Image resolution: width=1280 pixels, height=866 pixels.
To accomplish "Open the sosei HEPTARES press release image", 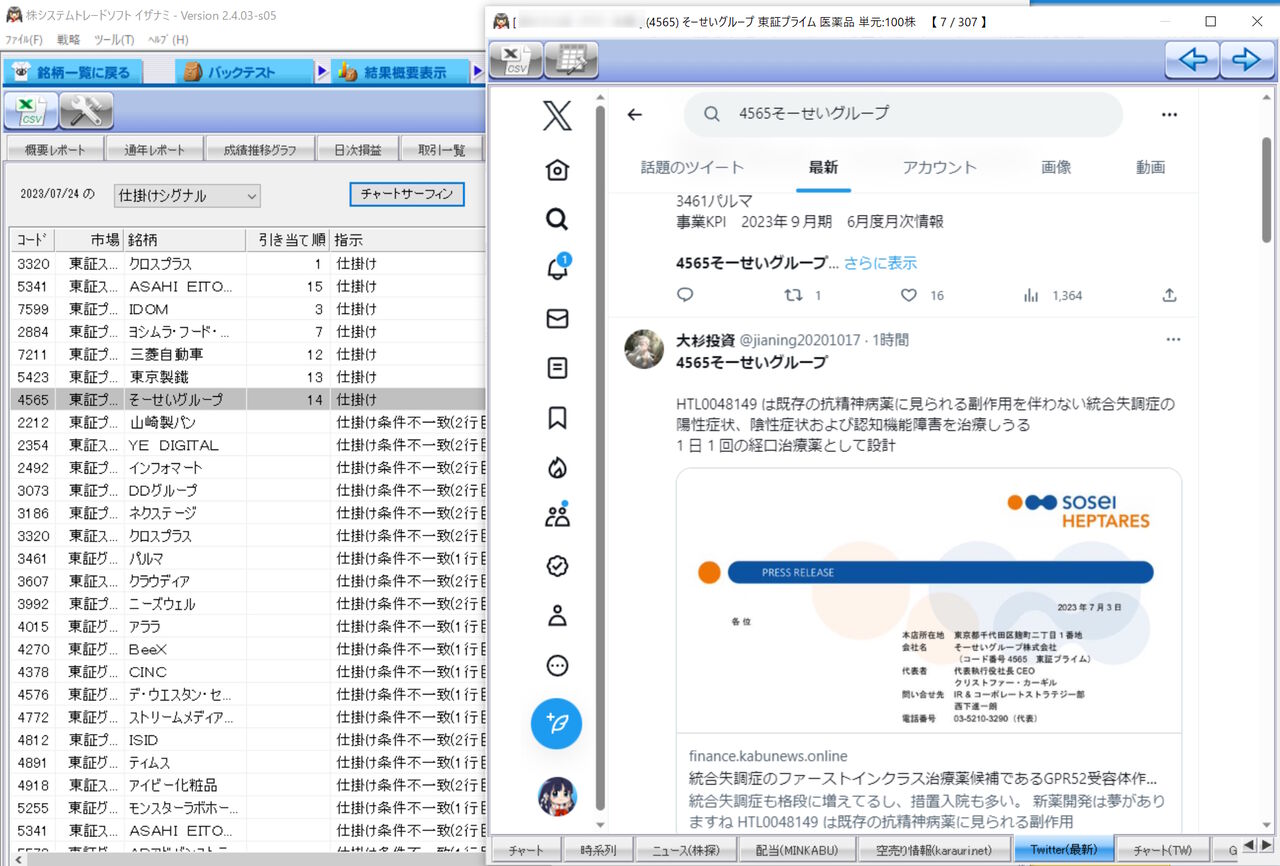I will click(929, 600).
